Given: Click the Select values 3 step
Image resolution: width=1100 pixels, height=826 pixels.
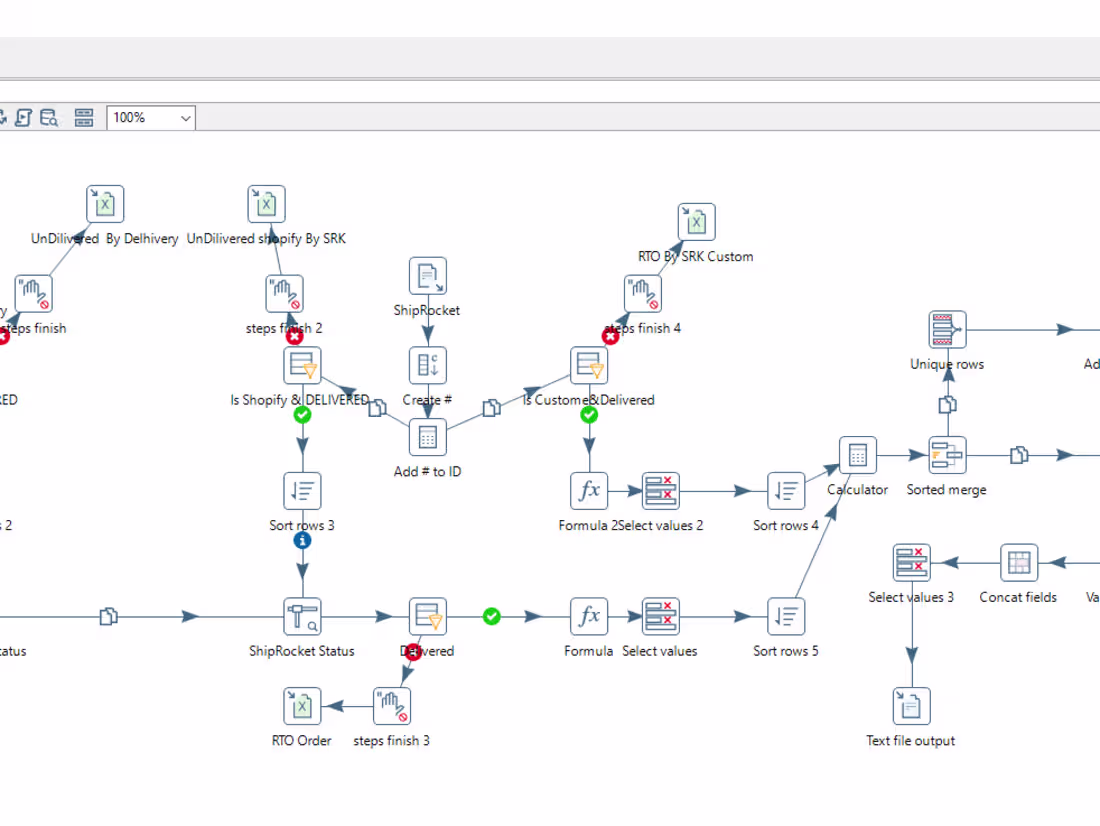Looking at the screenshot, I should tap(911, 562).
